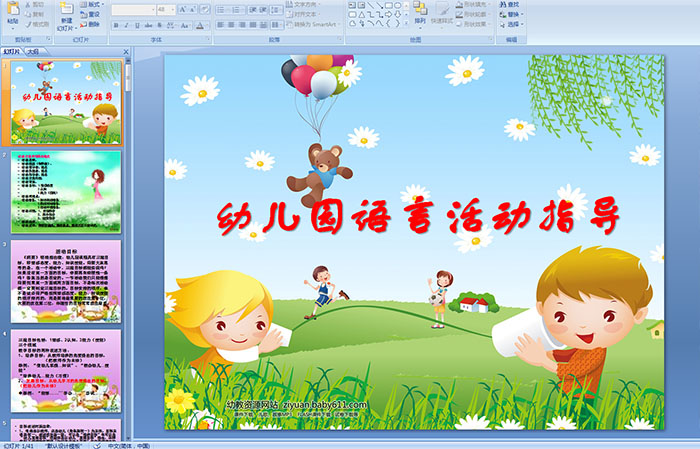Open the Line Spacing dropdown
Image resolution: width=700 pixels, height=449 pixels.
(x=276, y=9)
